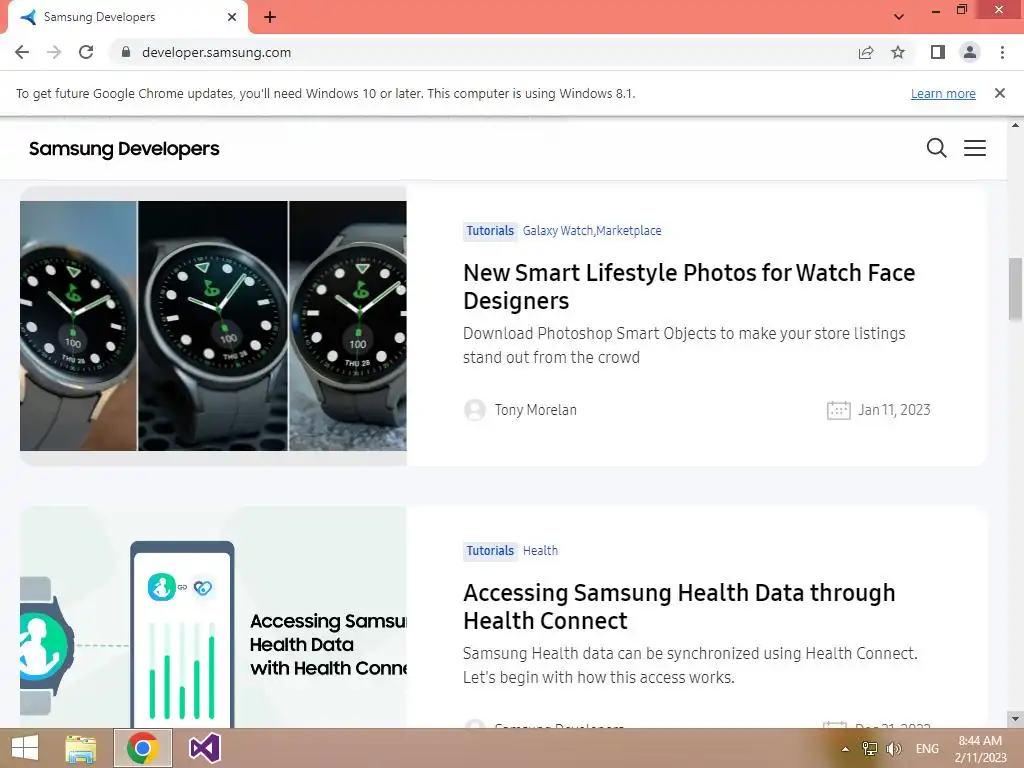Open the taskbar clock showing 8:44 AM

pyautogui.click(x=980, y=749)
